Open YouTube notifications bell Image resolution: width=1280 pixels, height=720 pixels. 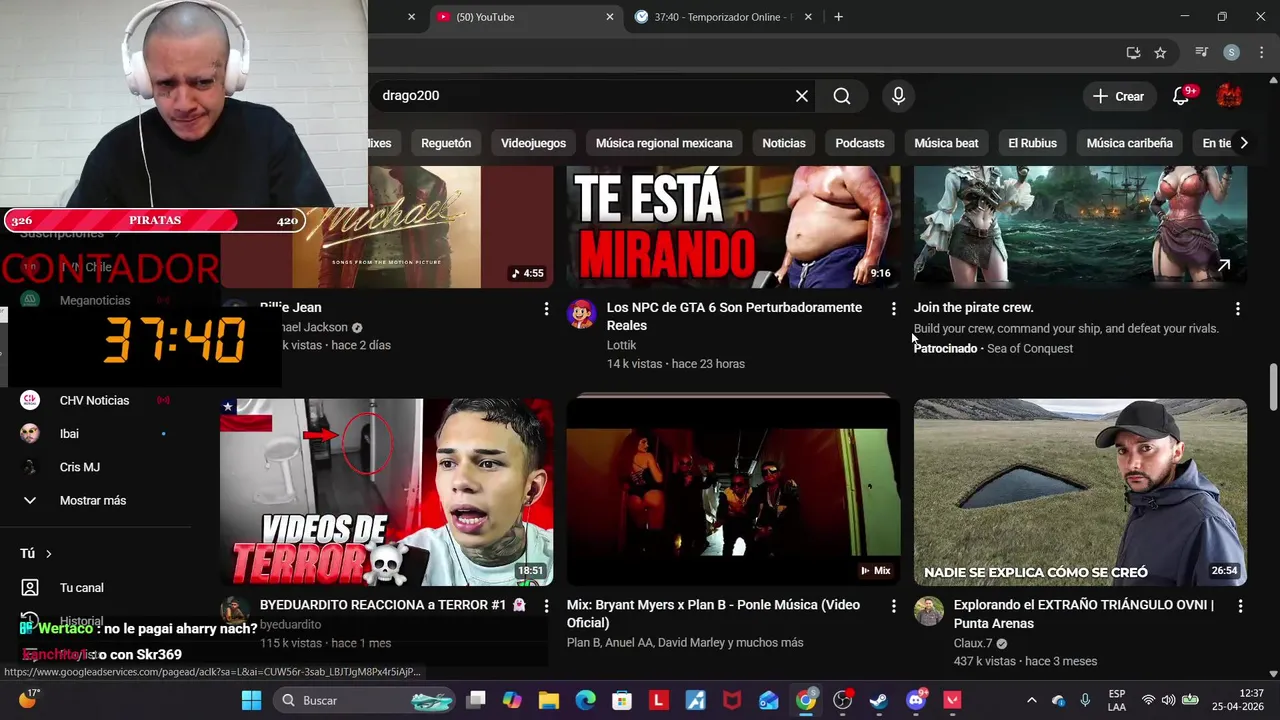pos(1181,96)
